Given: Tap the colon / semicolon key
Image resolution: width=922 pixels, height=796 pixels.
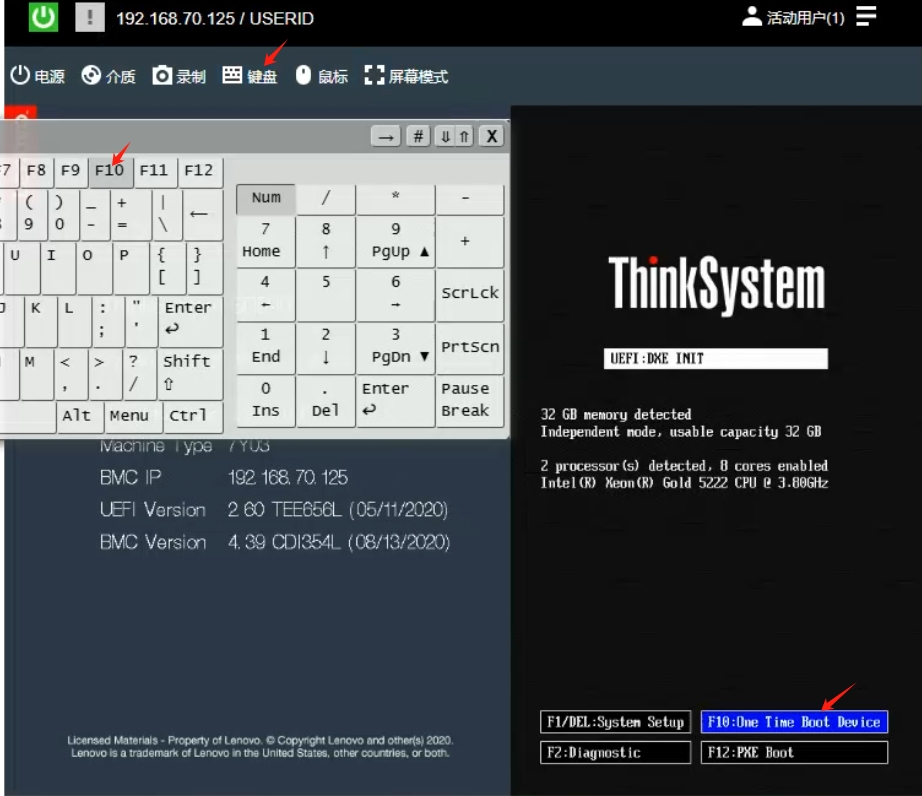Looking at the screenshot, I should point(108,322).
